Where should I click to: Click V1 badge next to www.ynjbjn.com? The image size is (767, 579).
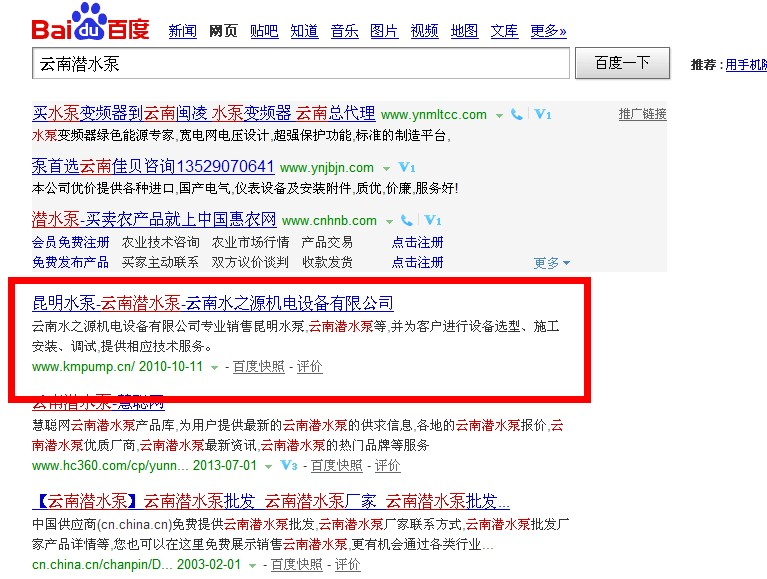point(406,167)
